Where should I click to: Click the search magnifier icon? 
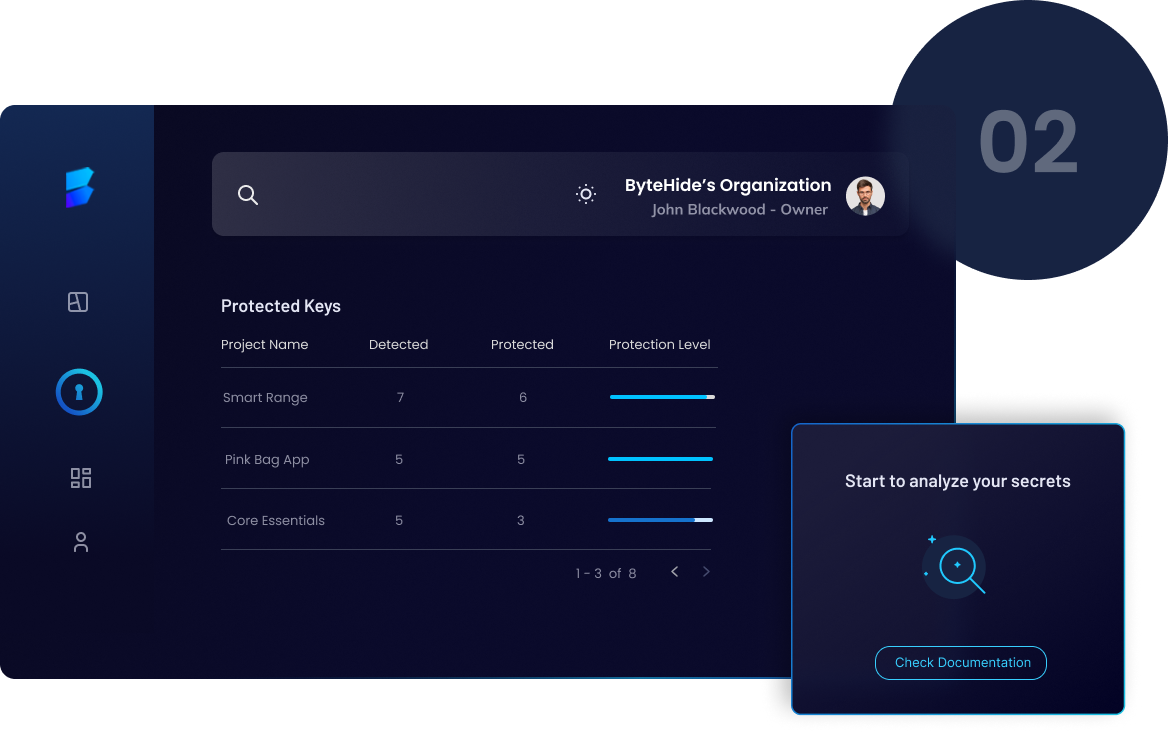click(248, 195)
